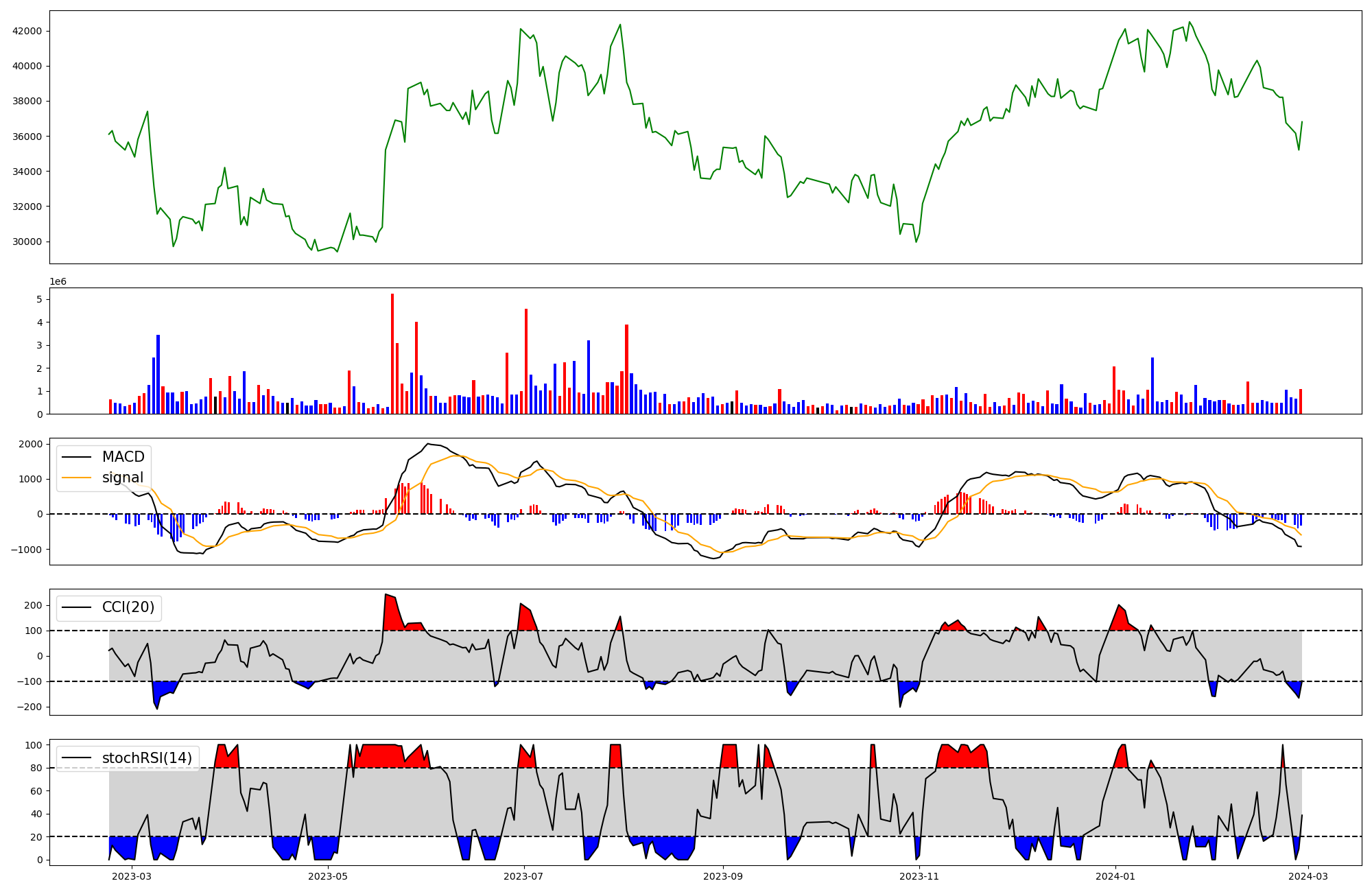Click the 2023-11 date axis label

pyautogui.click(x=919, y=876)
